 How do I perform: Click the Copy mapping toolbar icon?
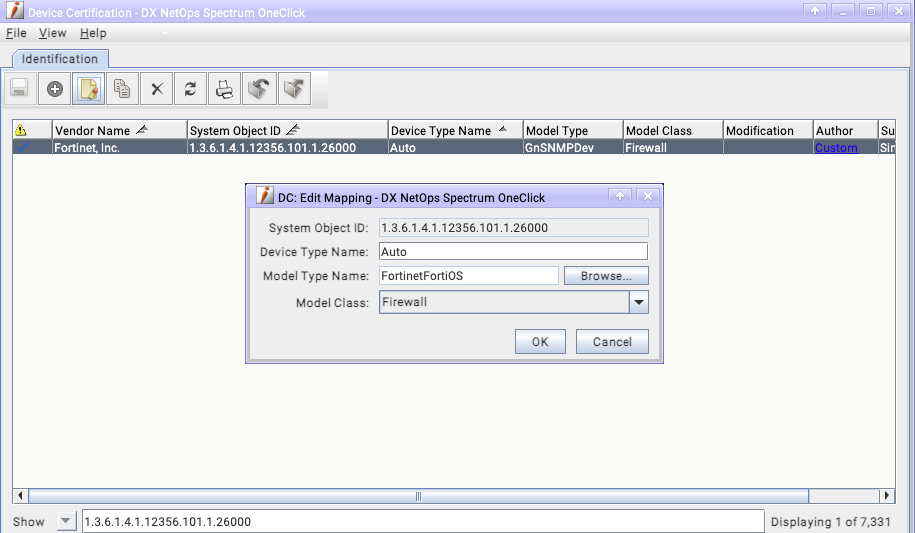123,89
